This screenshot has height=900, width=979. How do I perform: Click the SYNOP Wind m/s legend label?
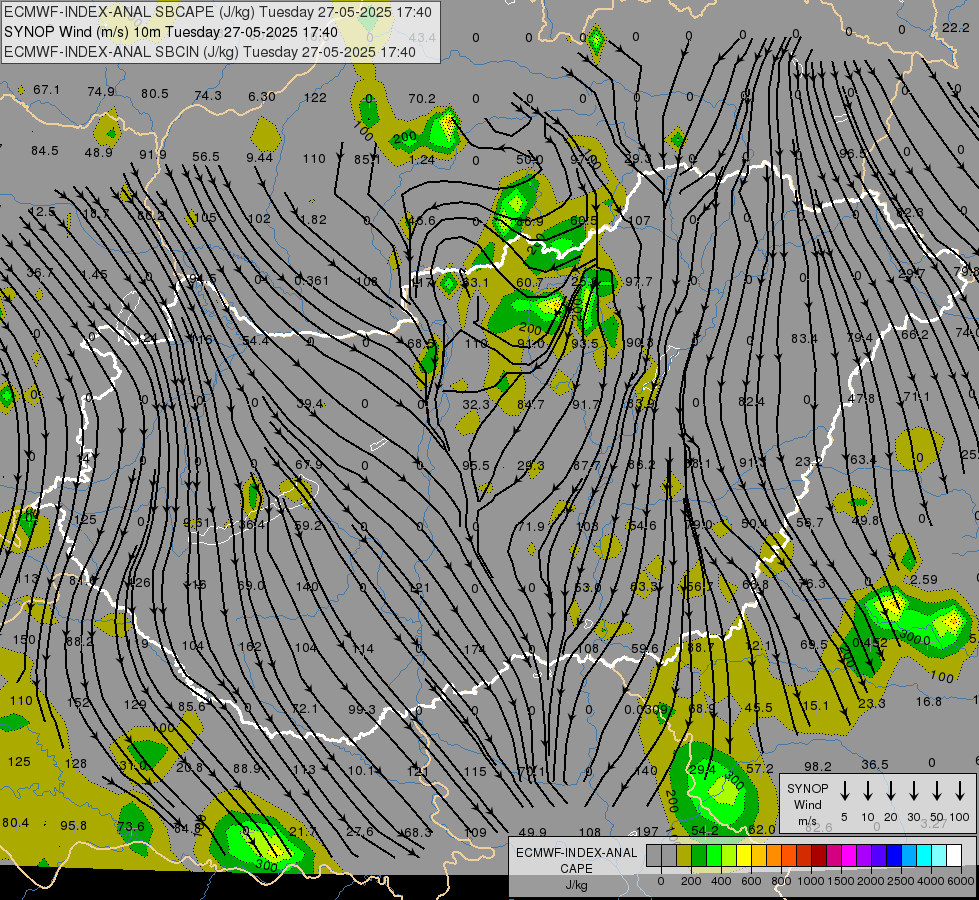pos(807,805)
